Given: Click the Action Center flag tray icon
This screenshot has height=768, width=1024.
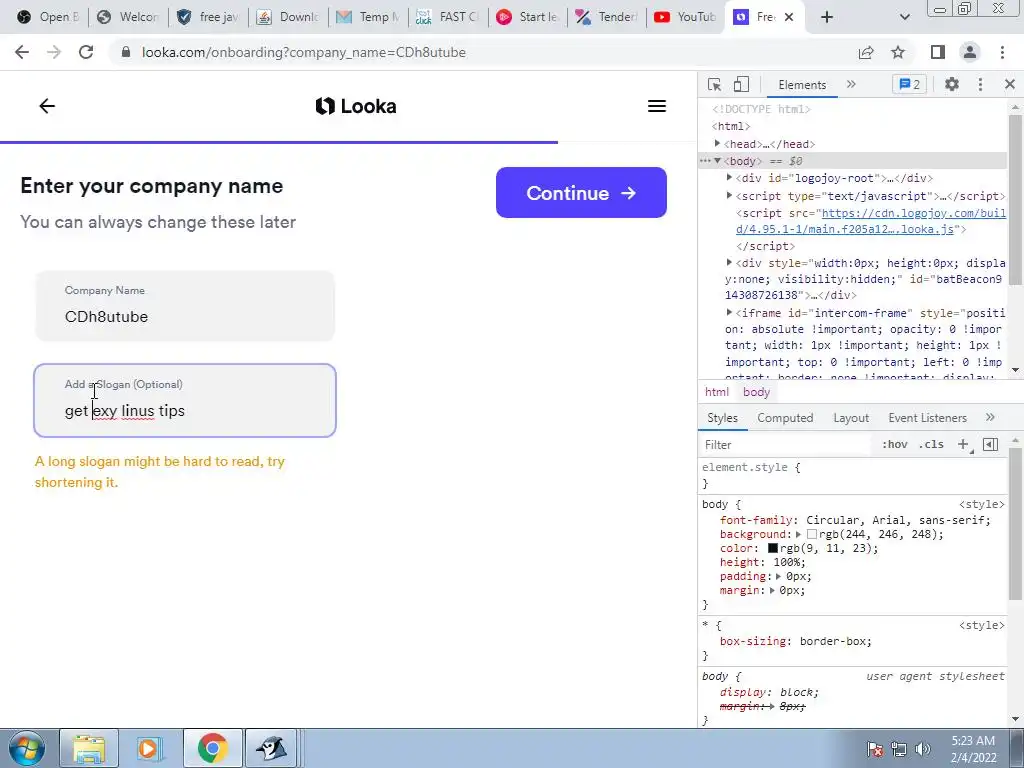Looking at the screenshot, I should (875, 749).
